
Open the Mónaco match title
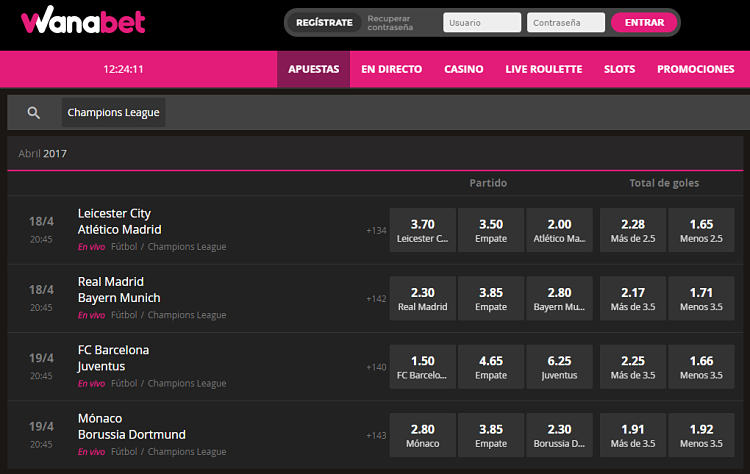click(100, 419)
